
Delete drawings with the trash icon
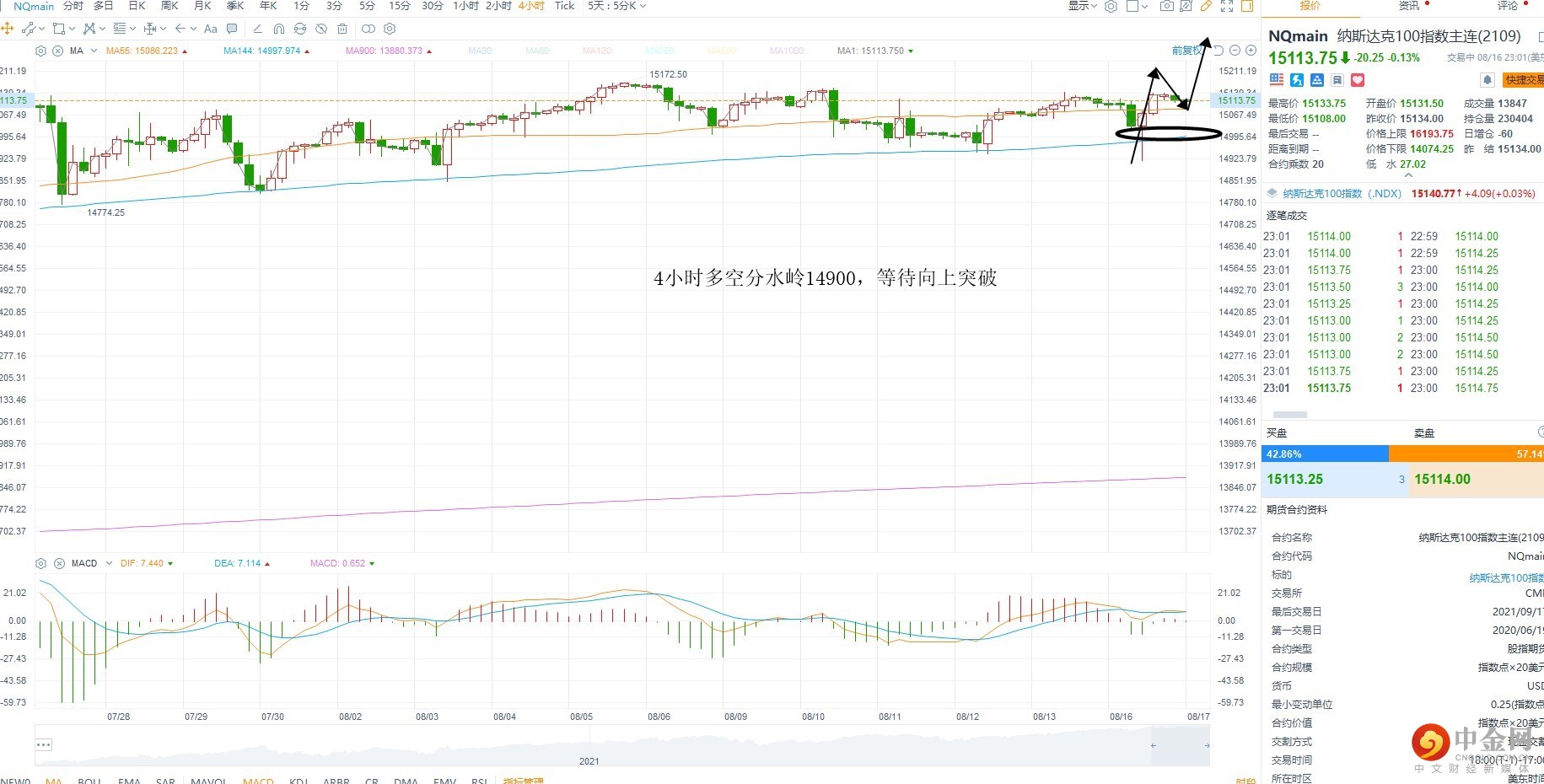(x=342, y=29)
